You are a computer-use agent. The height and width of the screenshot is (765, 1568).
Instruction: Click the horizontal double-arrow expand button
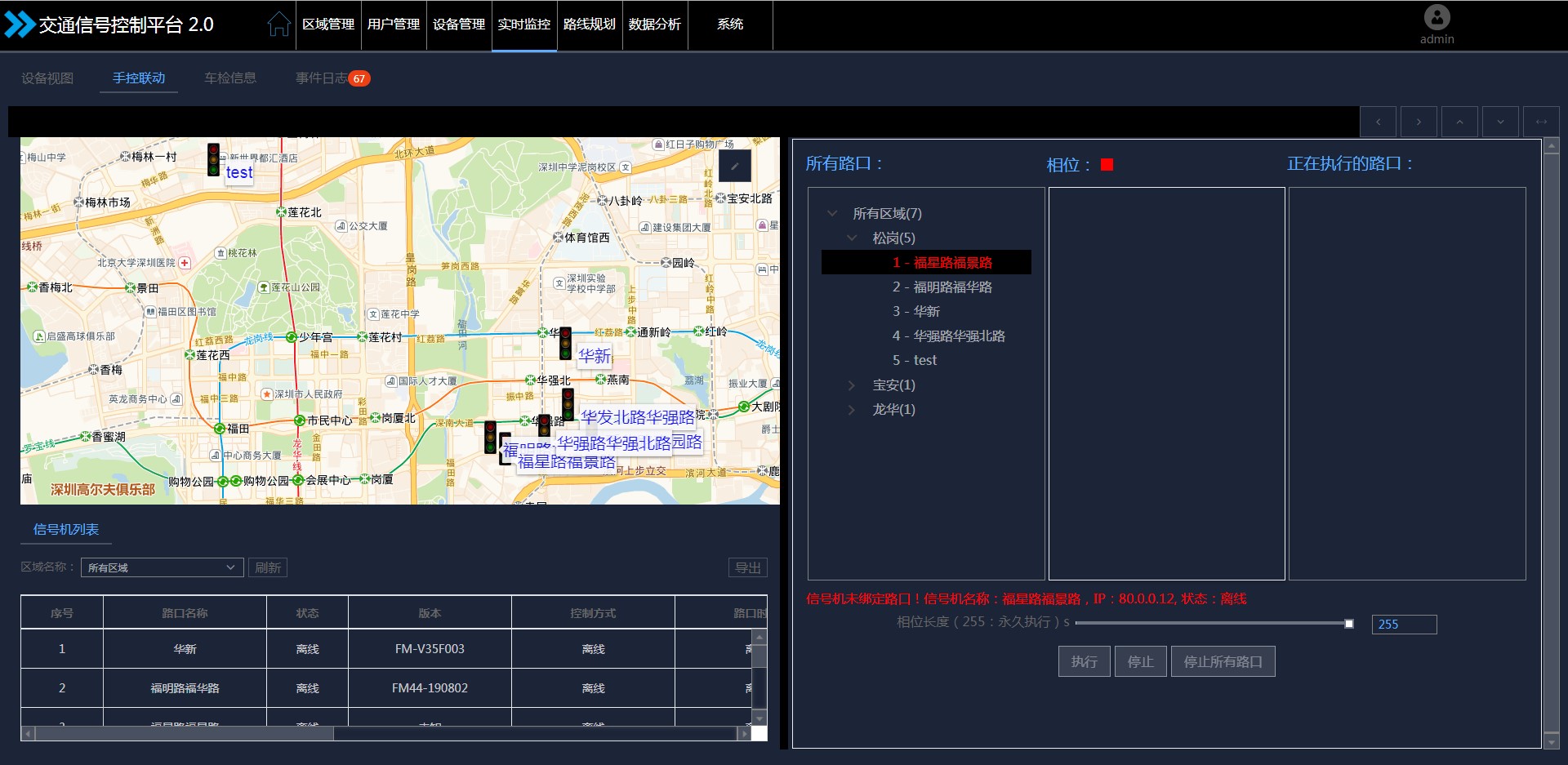[1541, 122]
